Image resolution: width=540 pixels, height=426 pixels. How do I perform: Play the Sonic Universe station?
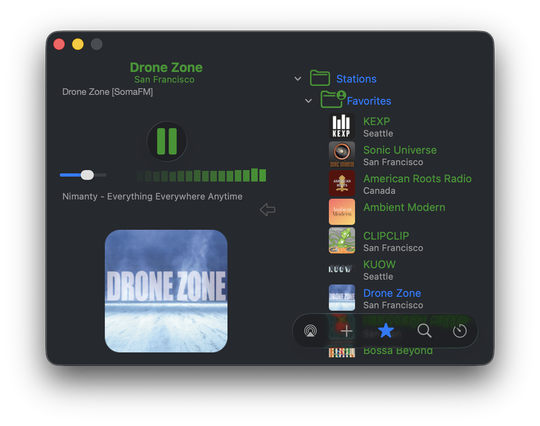point(400,155)
